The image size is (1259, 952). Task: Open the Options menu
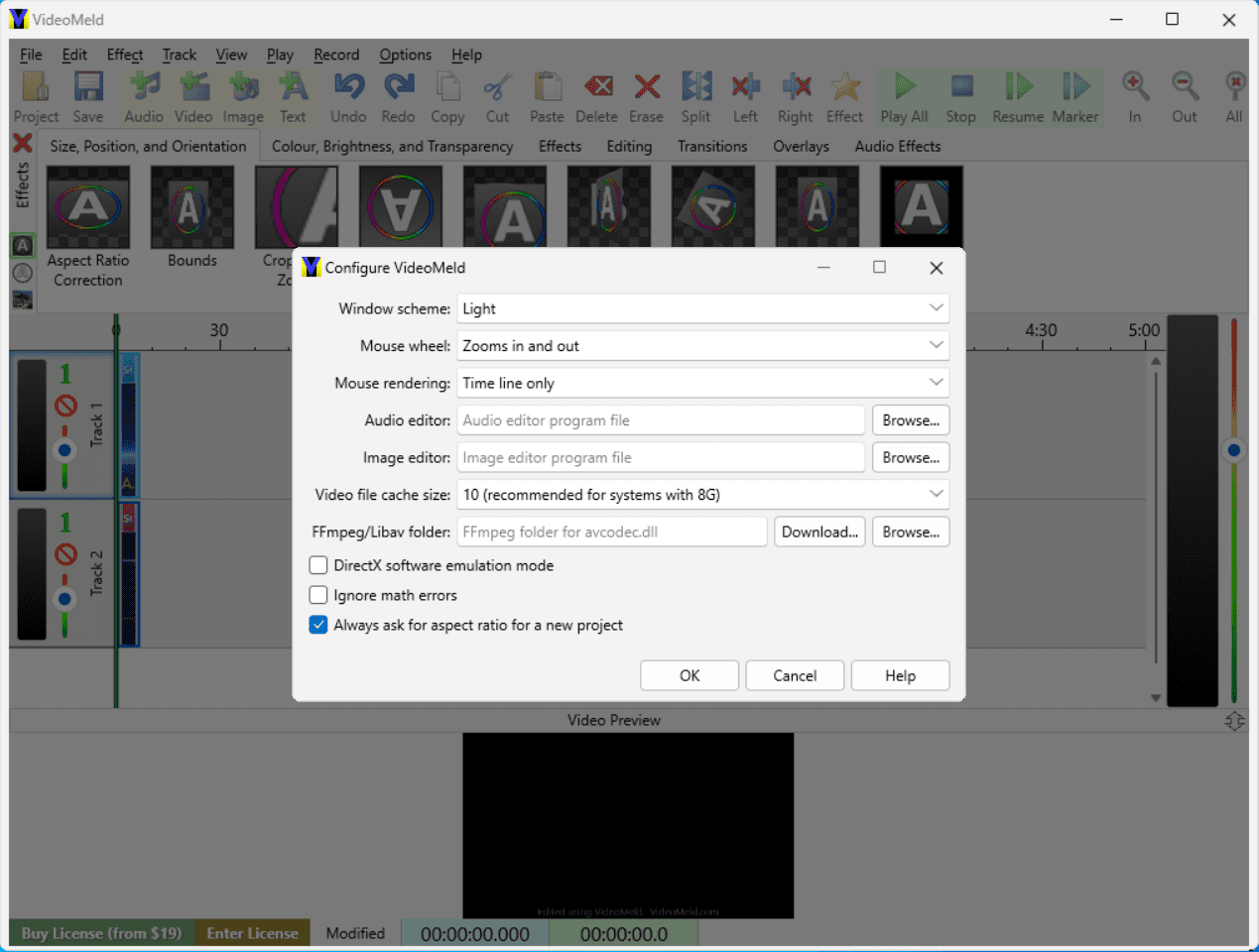405,55
